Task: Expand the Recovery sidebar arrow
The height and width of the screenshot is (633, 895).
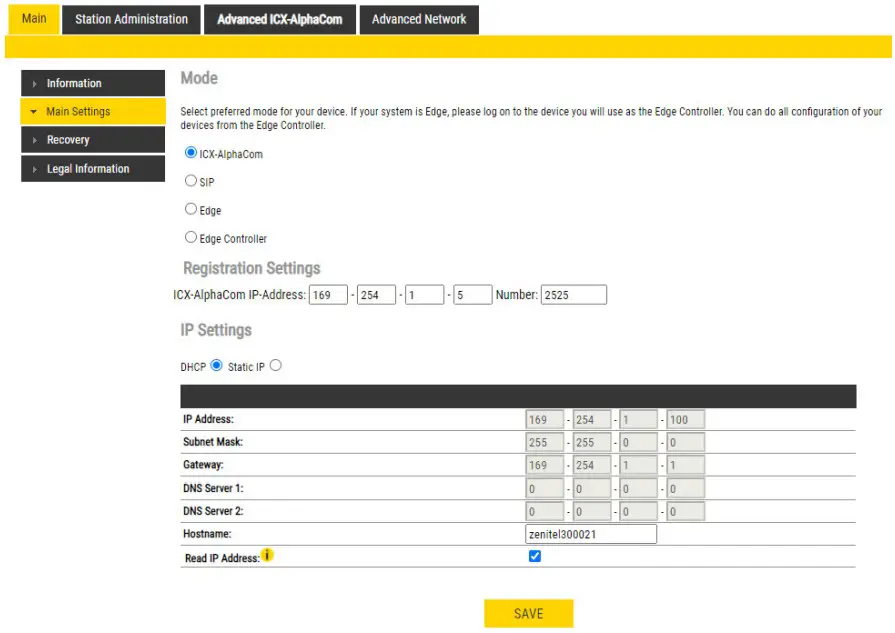Action: pos(34,140)
